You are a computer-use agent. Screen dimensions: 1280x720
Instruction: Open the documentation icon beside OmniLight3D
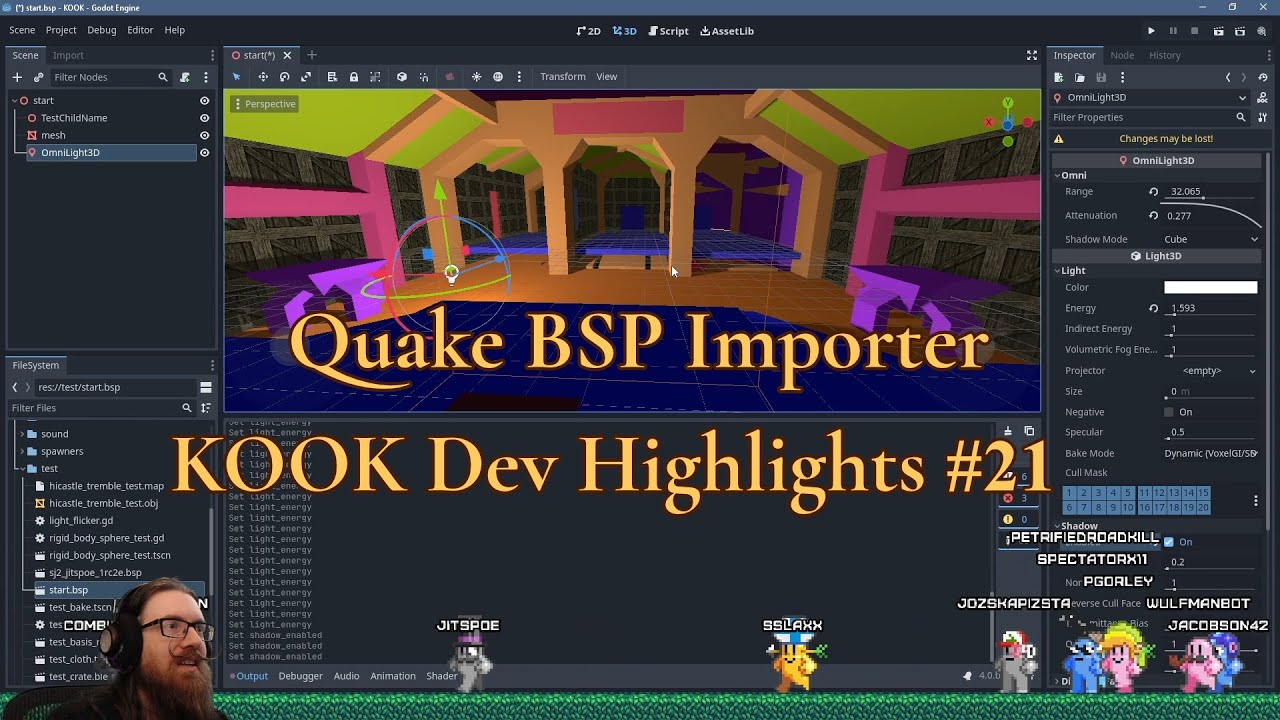click(1263, 97)
